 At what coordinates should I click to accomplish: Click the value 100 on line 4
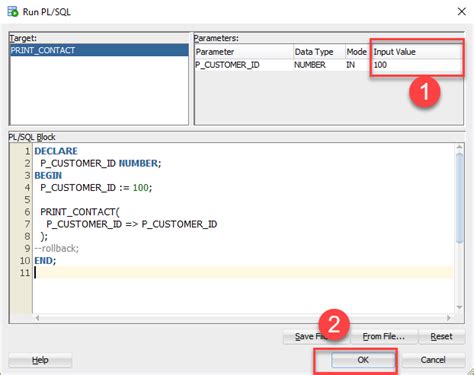[140, 188]
